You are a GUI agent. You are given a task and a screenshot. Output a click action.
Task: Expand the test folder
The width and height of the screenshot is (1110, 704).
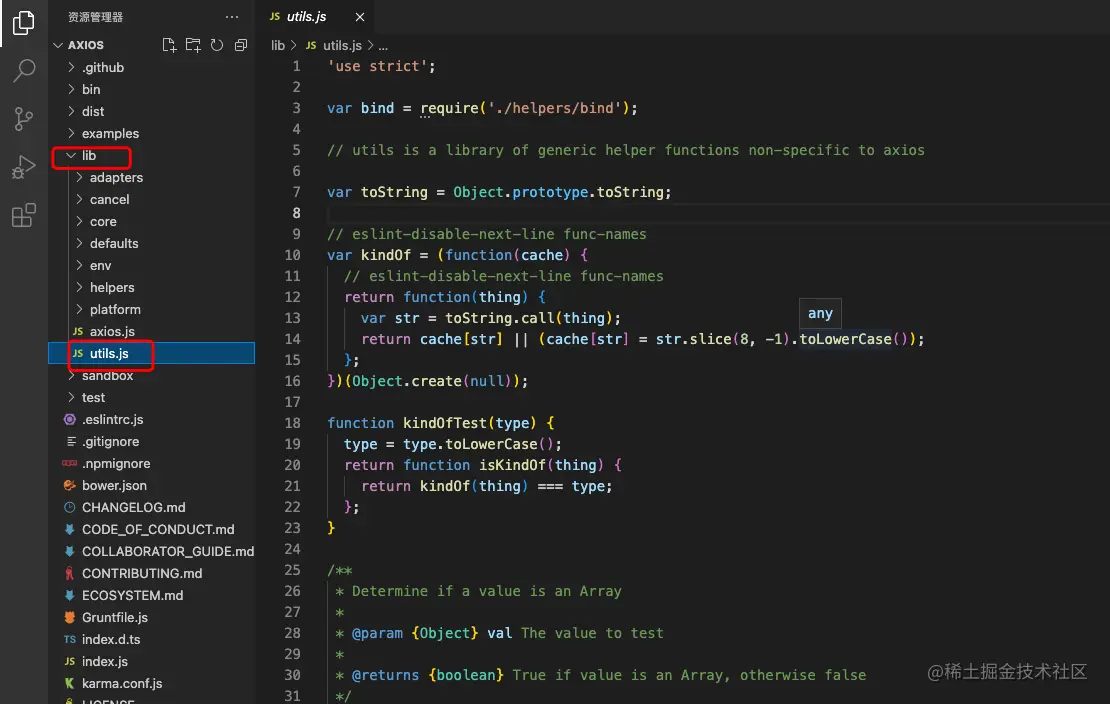151,397
